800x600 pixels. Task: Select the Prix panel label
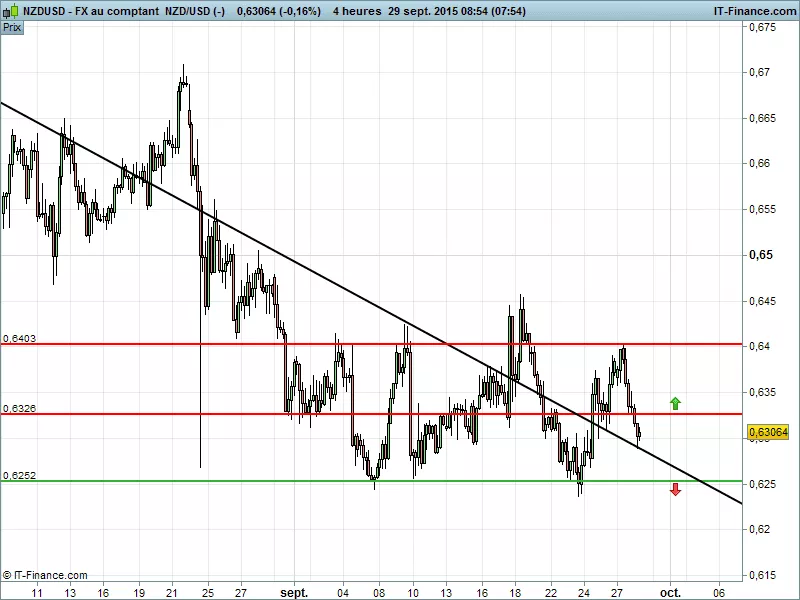12,28
